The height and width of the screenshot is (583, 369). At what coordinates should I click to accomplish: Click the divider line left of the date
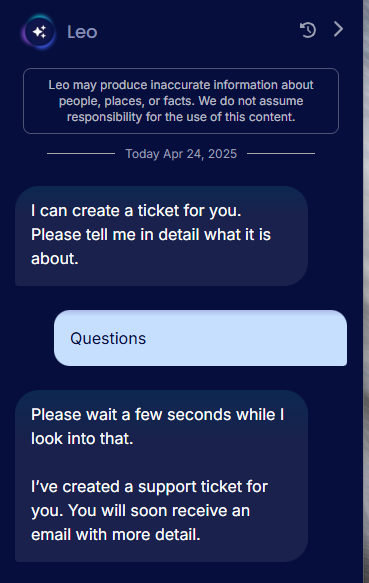coord(81,153)
